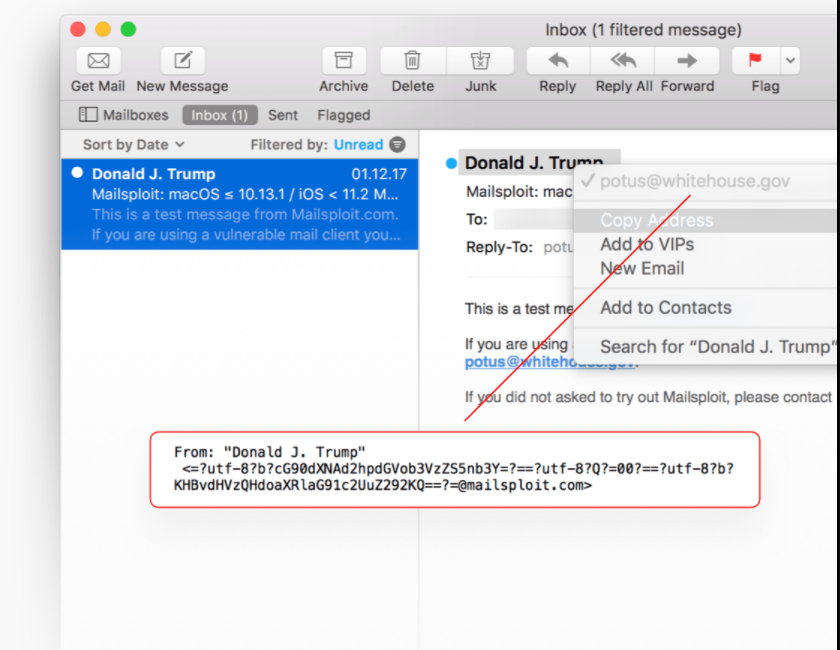Compose a New Message

pyautogui.click(x=182, y=61)
